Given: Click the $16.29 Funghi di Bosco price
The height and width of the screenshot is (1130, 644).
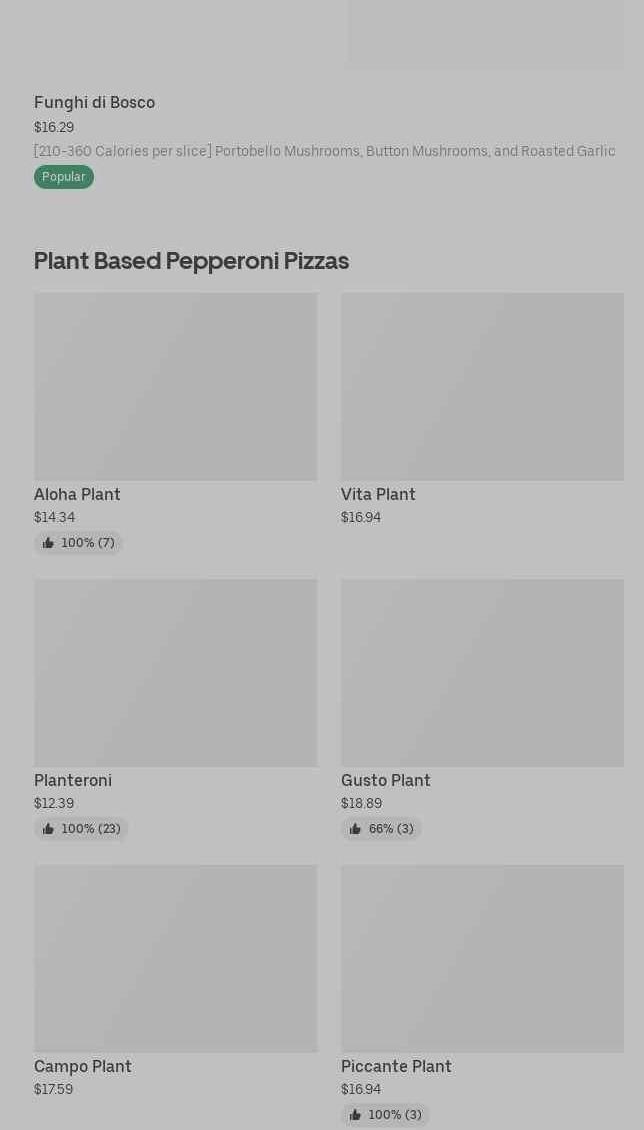Looking at the screenshot, I should point(54,128).
